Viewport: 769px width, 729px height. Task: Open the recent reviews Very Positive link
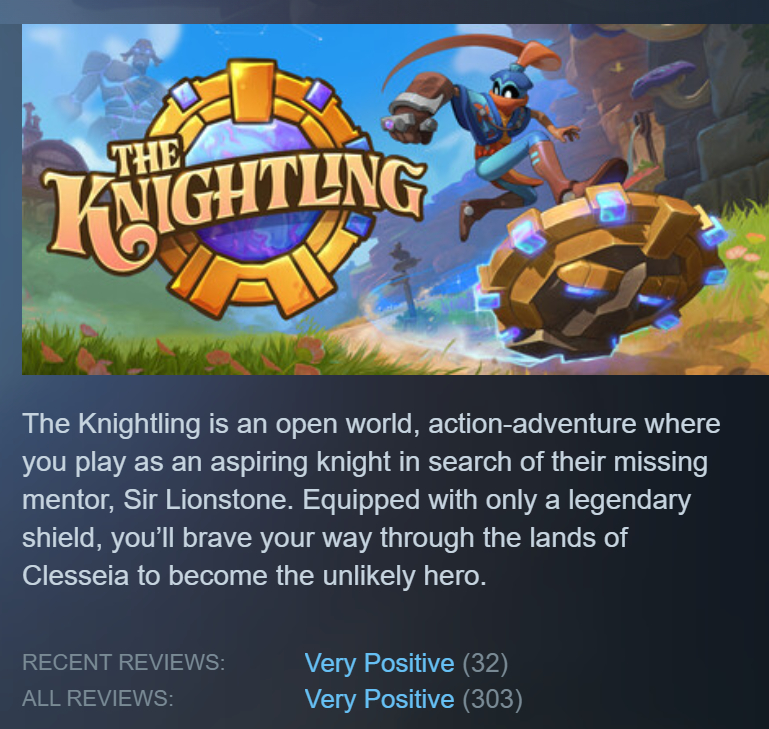pos(379,663)
